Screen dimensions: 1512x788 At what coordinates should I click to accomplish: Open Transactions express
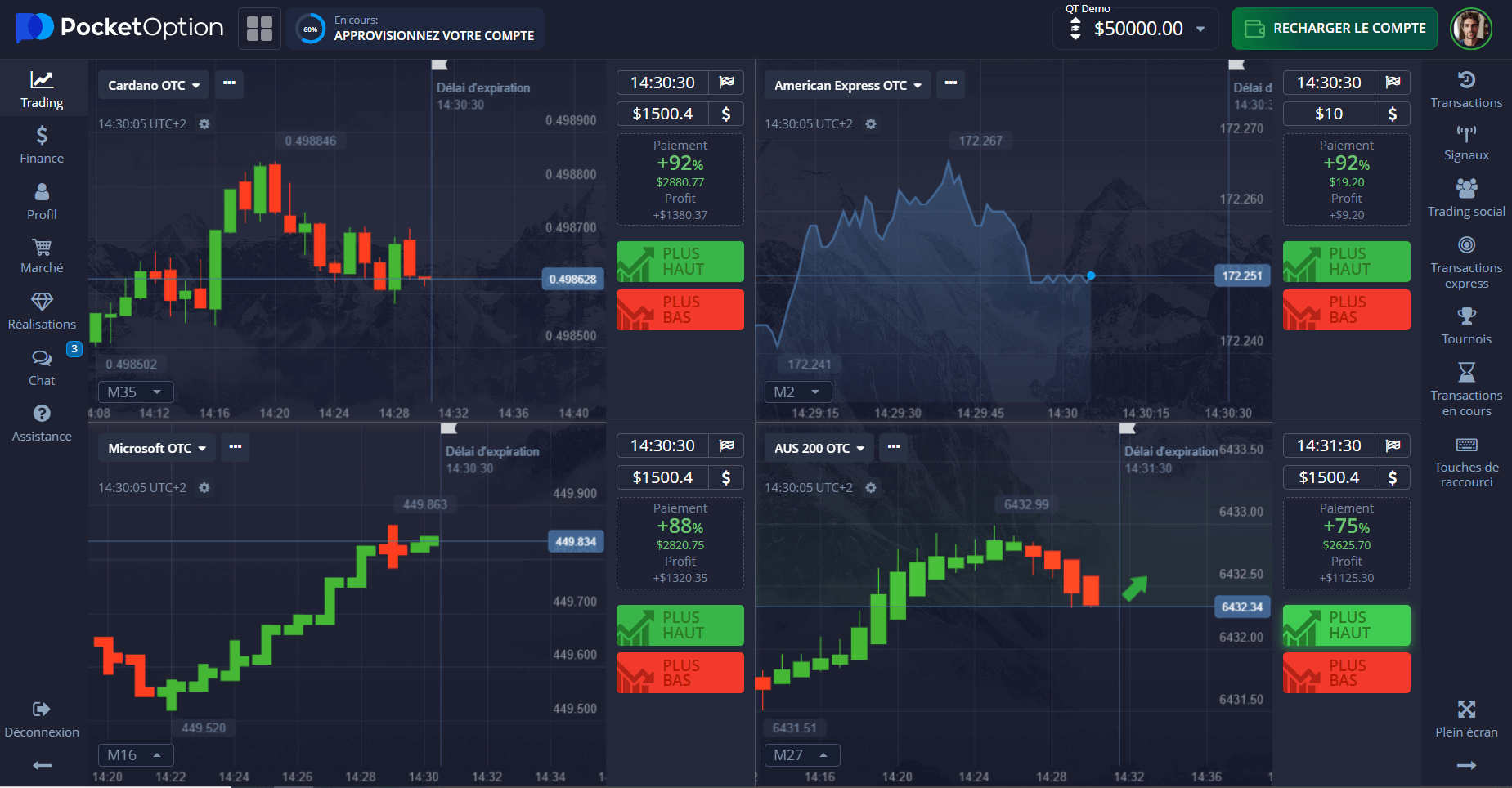1466,262
